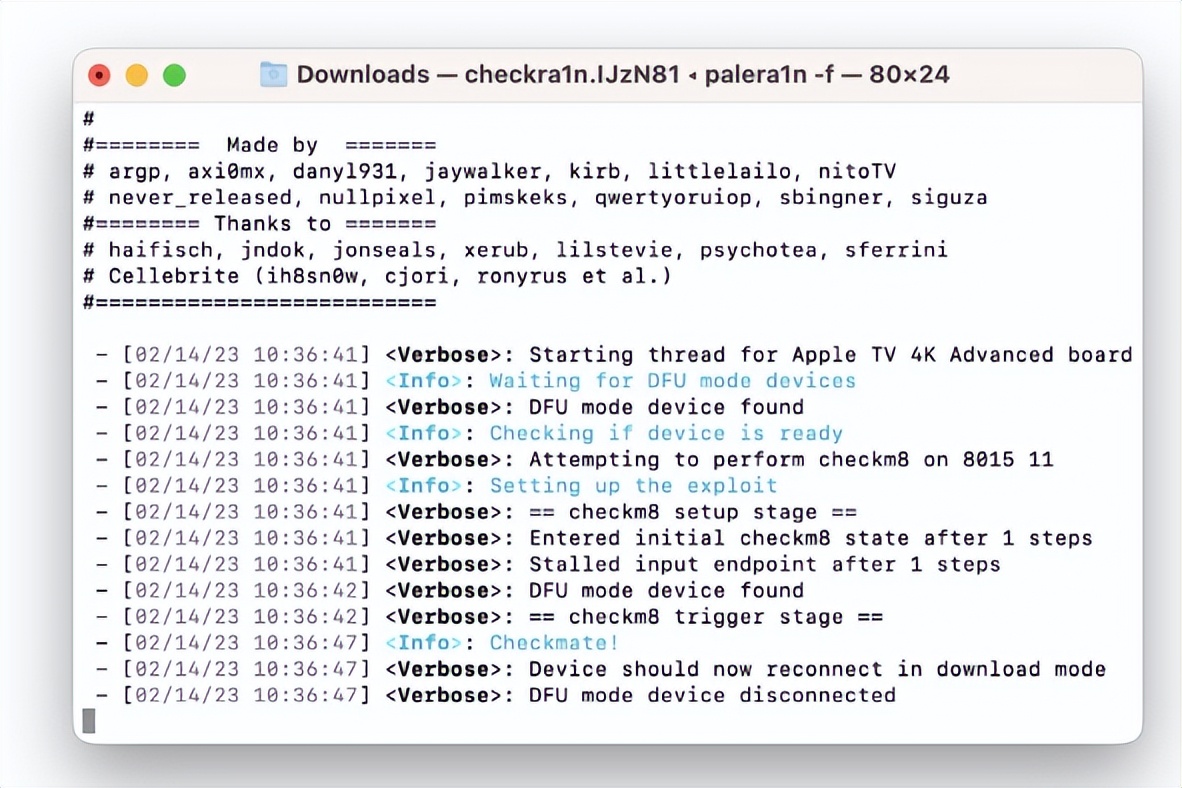Select the Apple TV 4K thread line
Image resolution: width=1182 pixels, height=788 pixels.
tap(760, 355)
